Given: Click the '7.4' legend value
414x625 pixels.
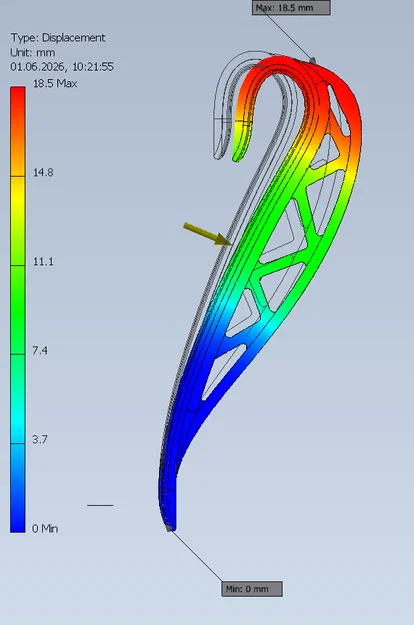Looking at the screenshot, I should tap(40, 350).
